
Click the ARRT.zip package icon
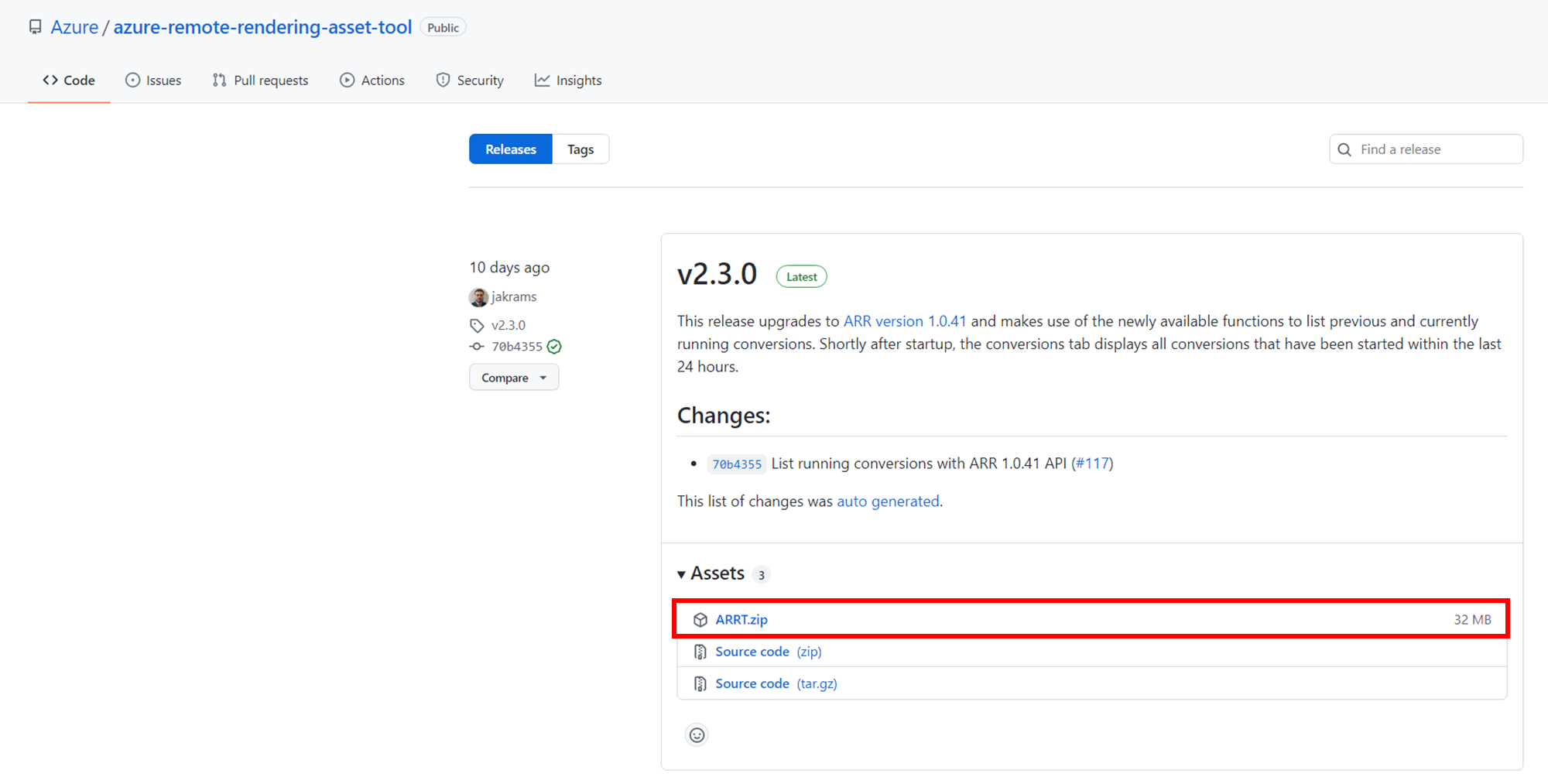click(700, 620)
